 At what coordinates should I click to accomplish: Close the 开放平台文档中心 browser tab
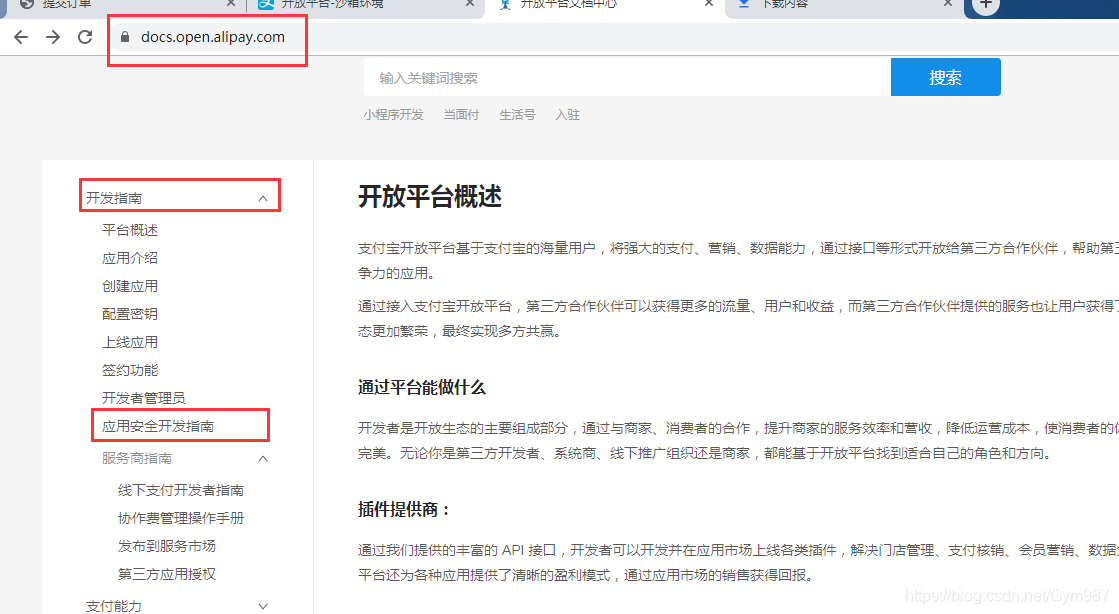pyautogui.click(x=709, y=4)
